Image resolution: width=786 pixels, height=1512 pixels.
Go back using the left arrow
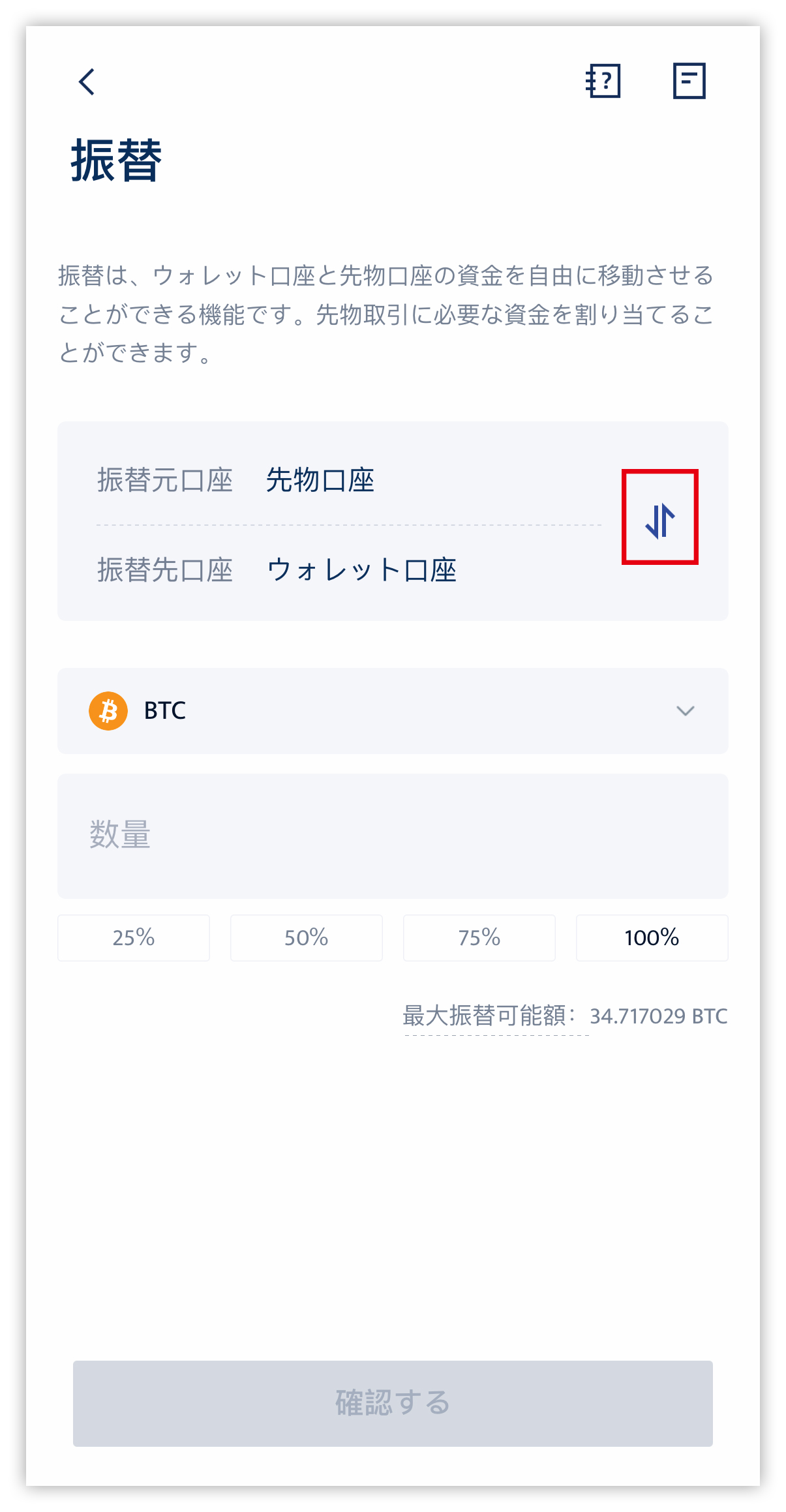(x=87, y=82)
